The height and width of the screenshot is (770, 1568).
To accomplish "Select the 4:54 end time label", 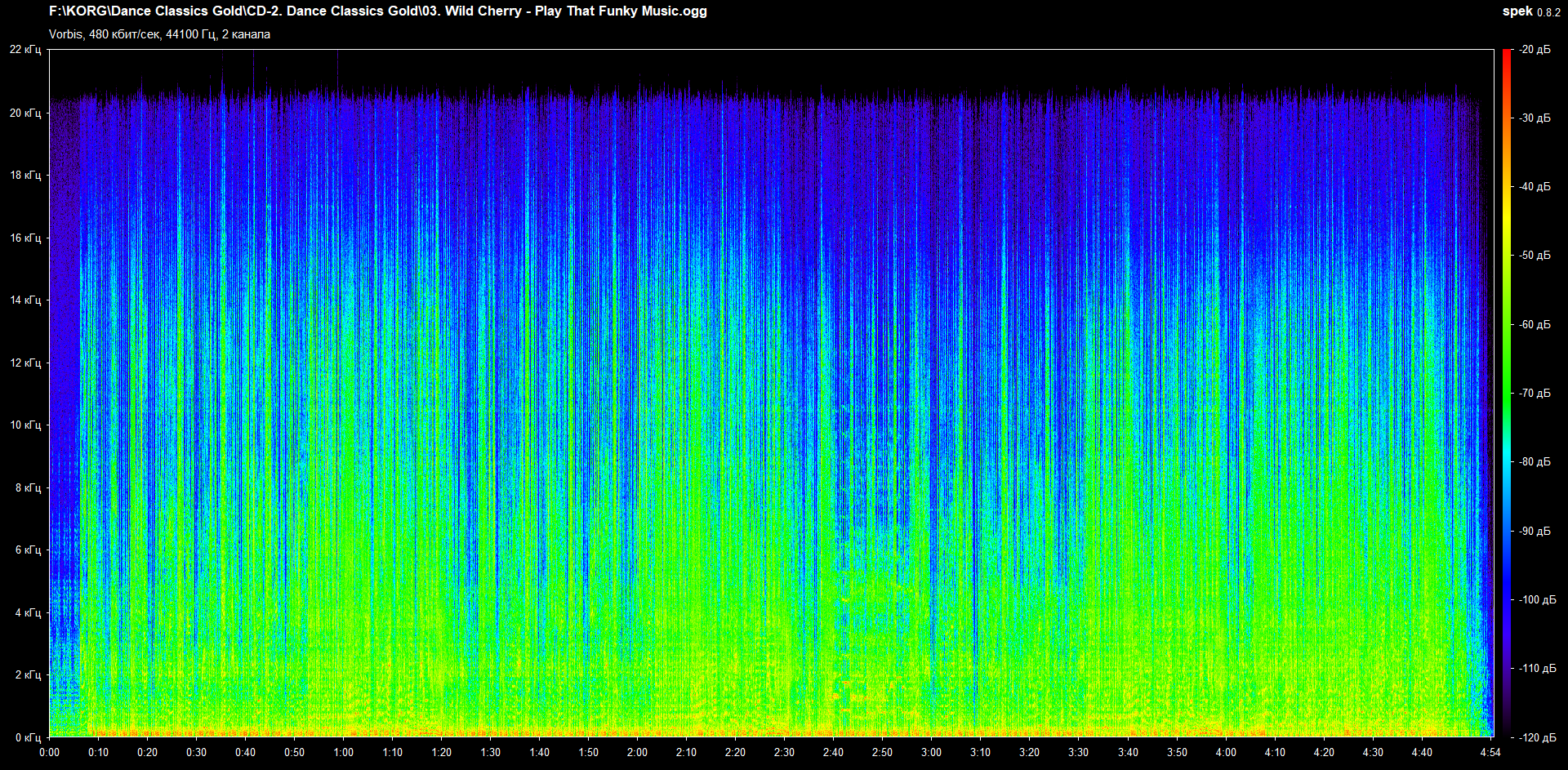I will pos(1490,752).
